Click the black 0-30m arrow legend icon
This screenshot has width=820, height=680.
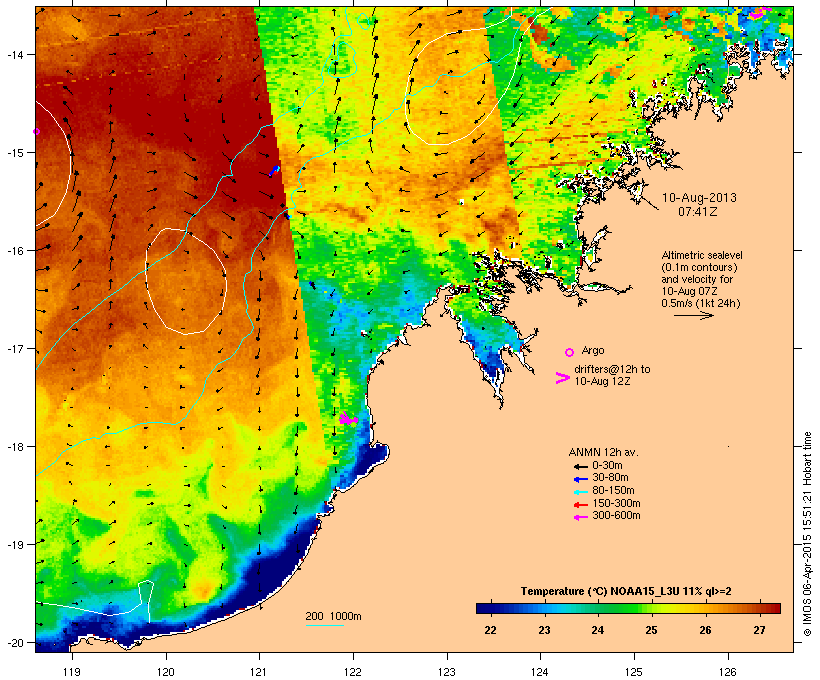click(580, 466)
